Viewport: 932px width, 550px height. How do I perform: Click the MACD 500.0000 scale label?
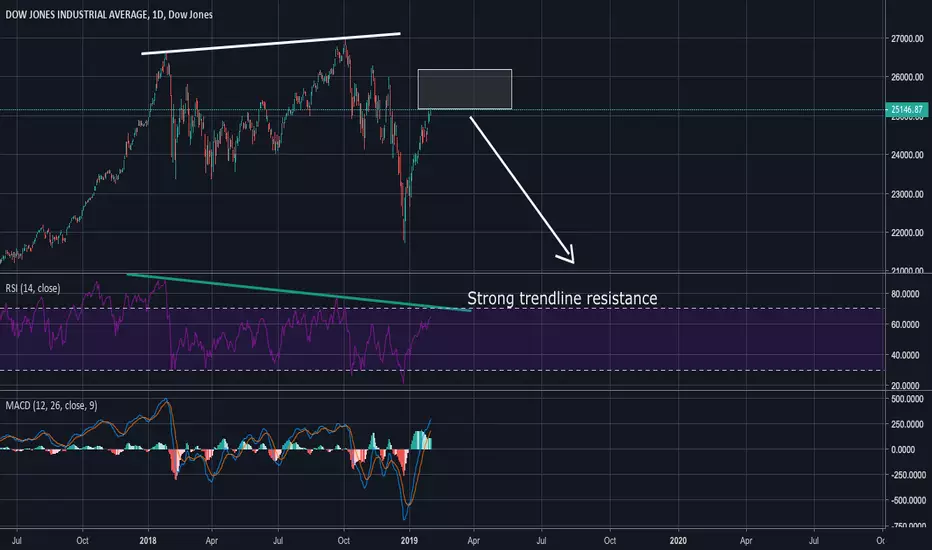point(907,399)
